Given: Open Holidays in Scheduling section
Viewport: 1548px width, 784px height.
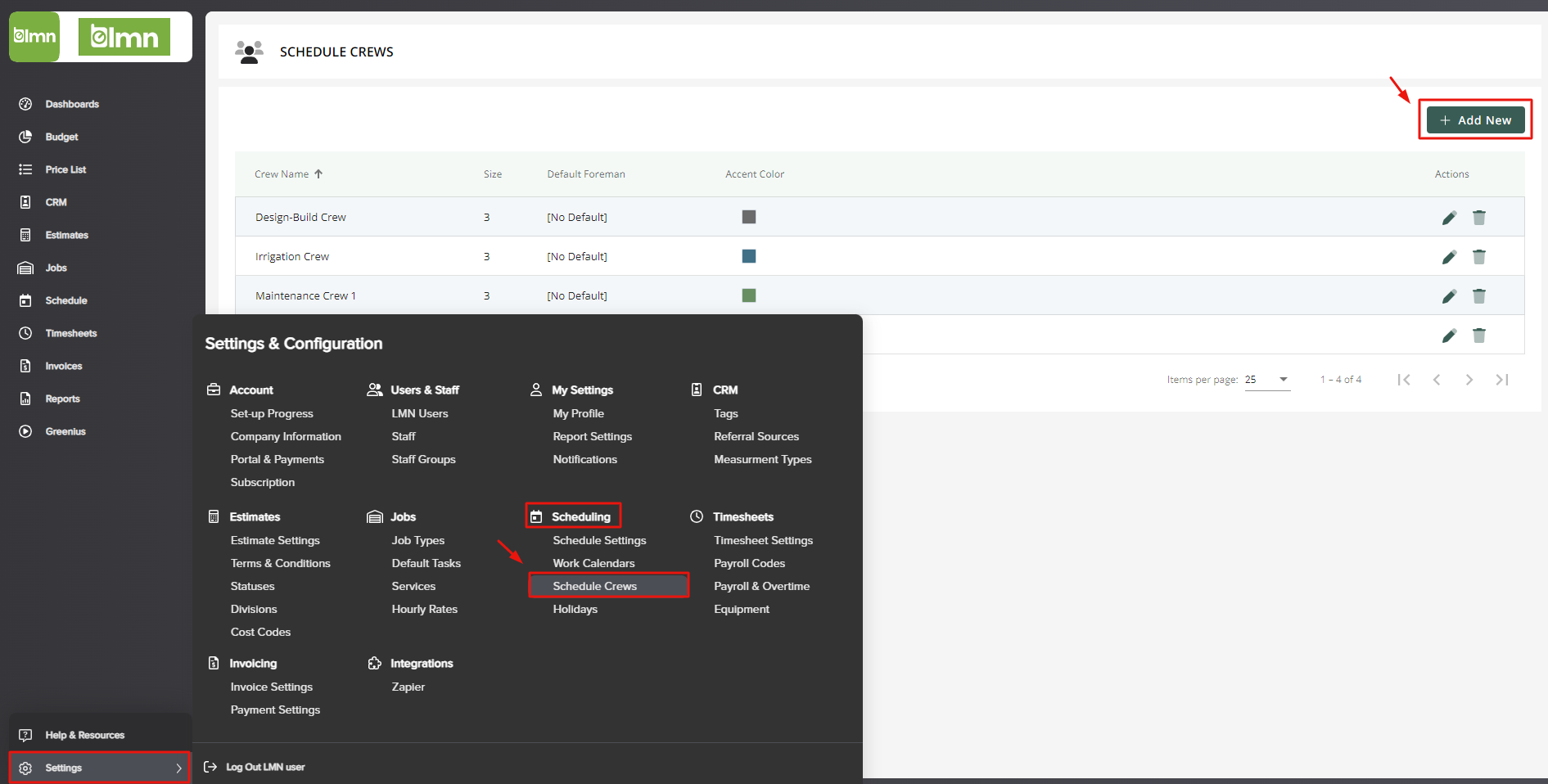Looking at the screenshot, I should tap(575, 609).
